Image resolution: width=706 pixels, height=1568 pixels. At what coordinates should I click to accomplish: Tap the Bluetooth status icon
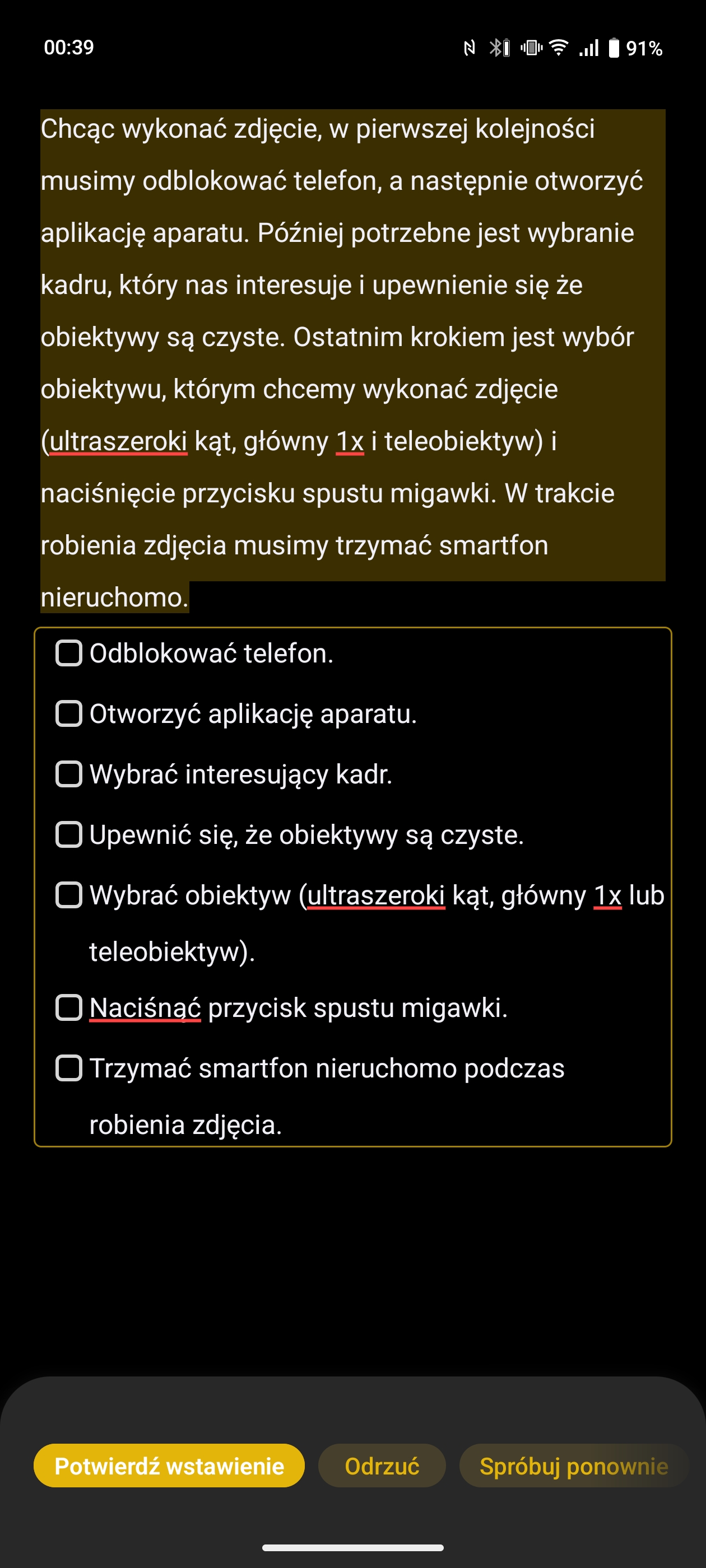(499, 48)
